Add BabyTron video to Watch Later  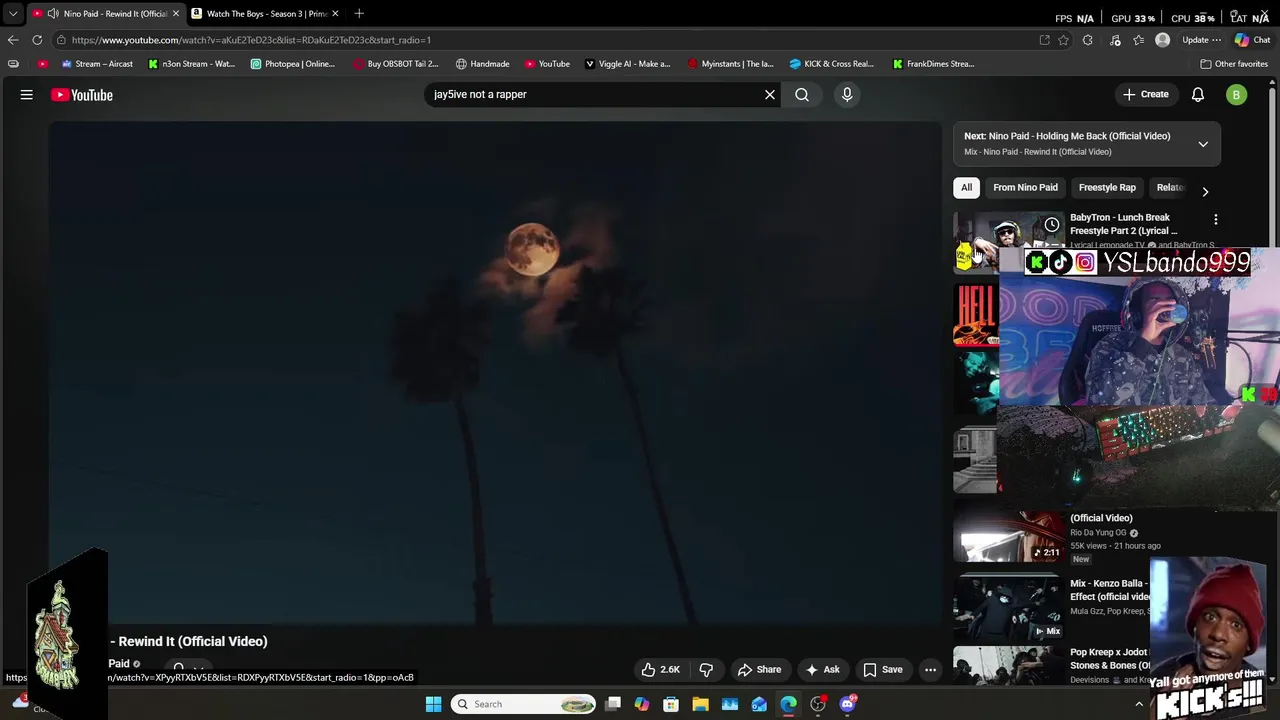[1052, 225]
